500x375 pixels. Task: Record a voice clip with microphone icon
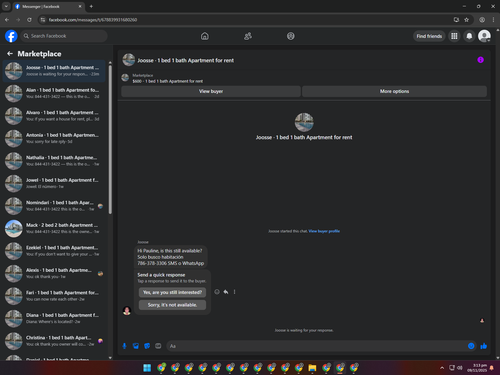point(124,346)
